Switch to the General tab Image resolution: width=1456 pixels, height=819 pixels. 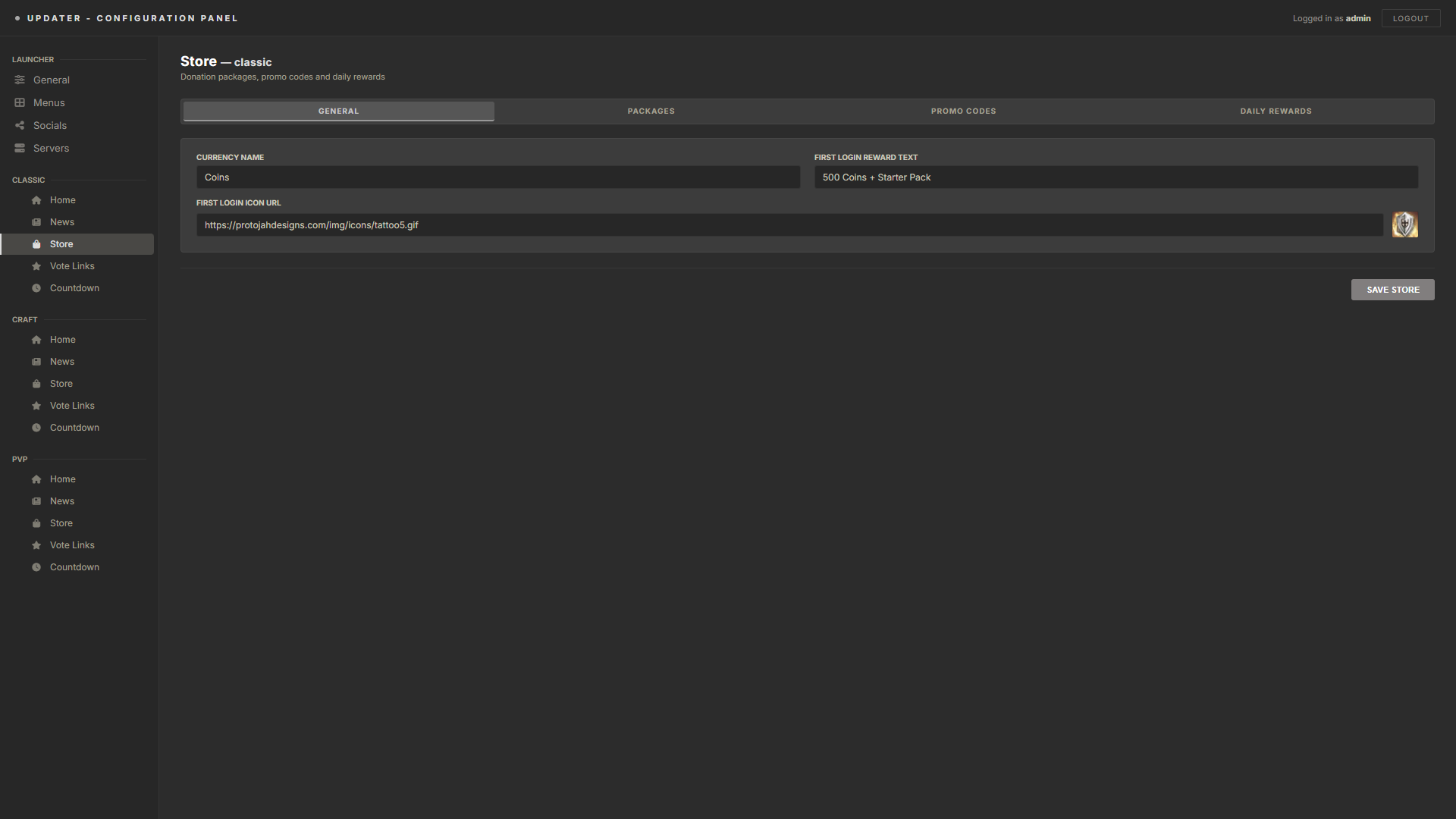(x=338, y=111)
